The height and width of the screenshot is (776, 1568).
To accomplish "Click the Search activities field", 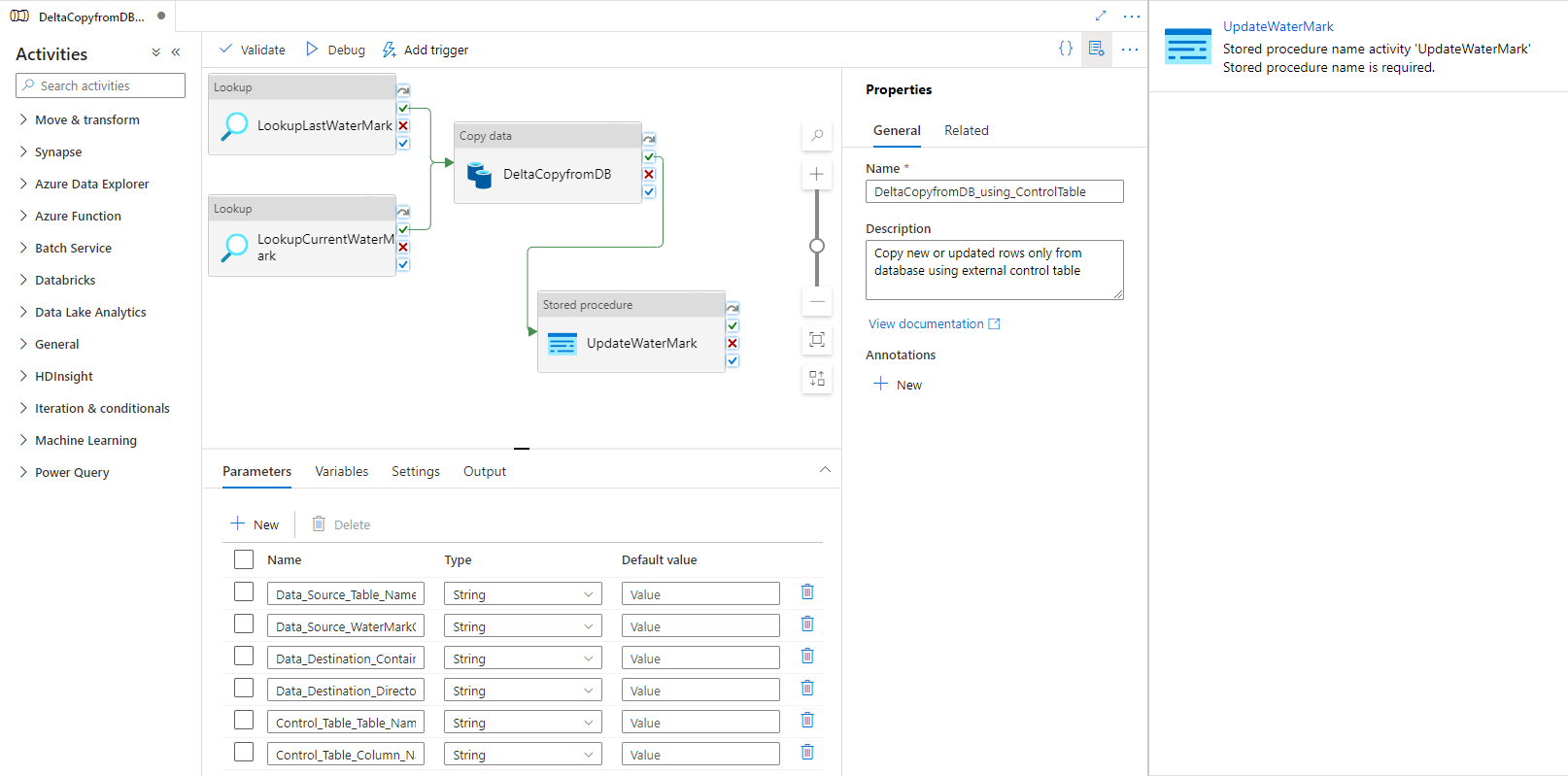I will click(101, 85).
